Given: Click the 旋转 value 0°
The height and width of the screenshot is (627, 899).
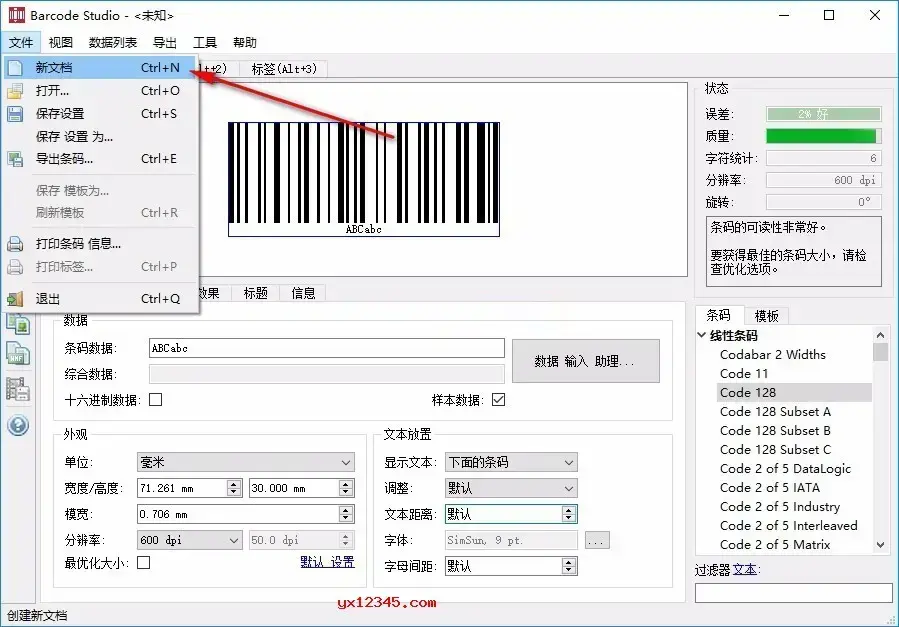Looking at the screenshot, I should point(823,202).
